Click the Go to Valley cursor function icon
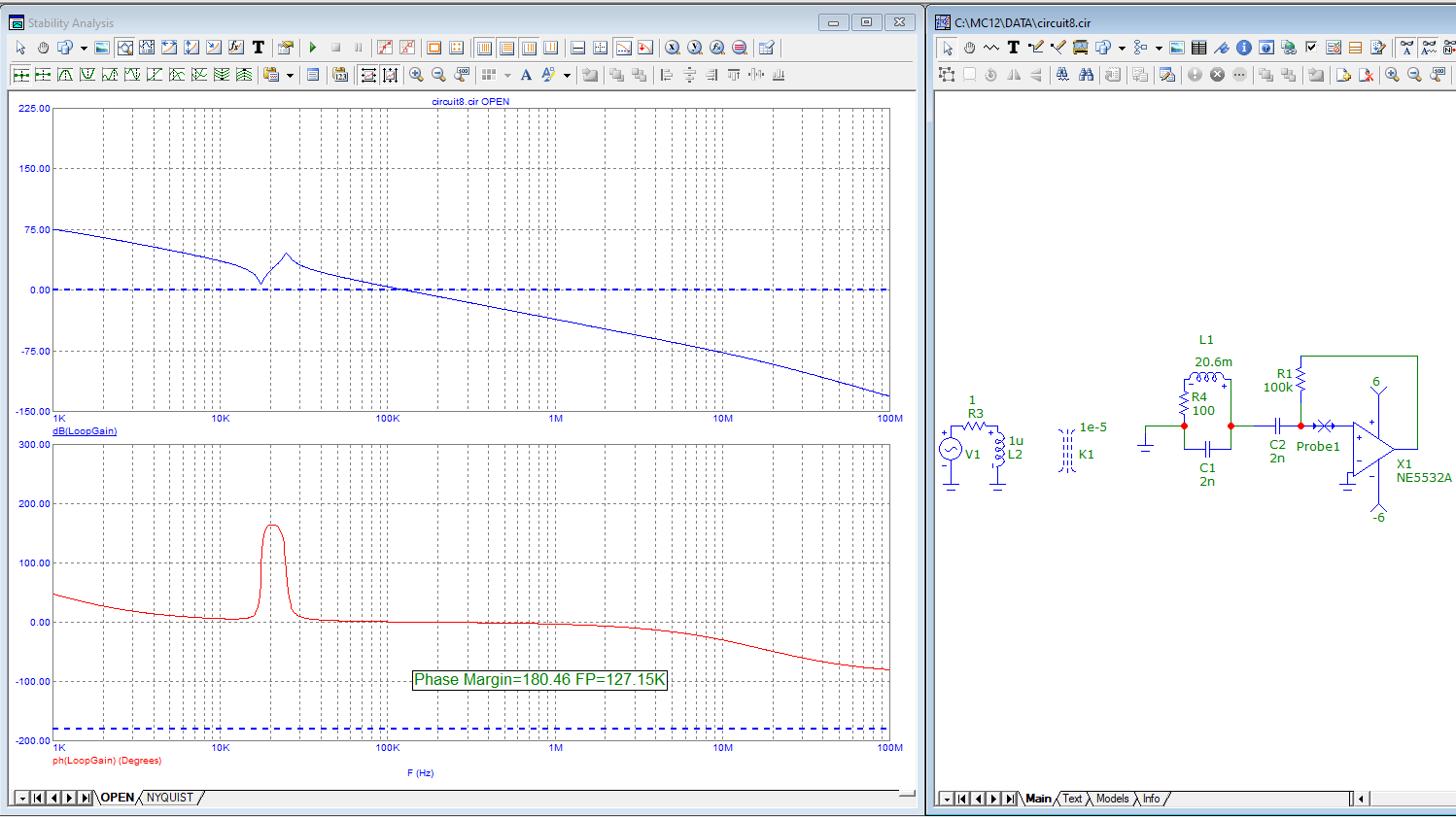 (87, 75)
